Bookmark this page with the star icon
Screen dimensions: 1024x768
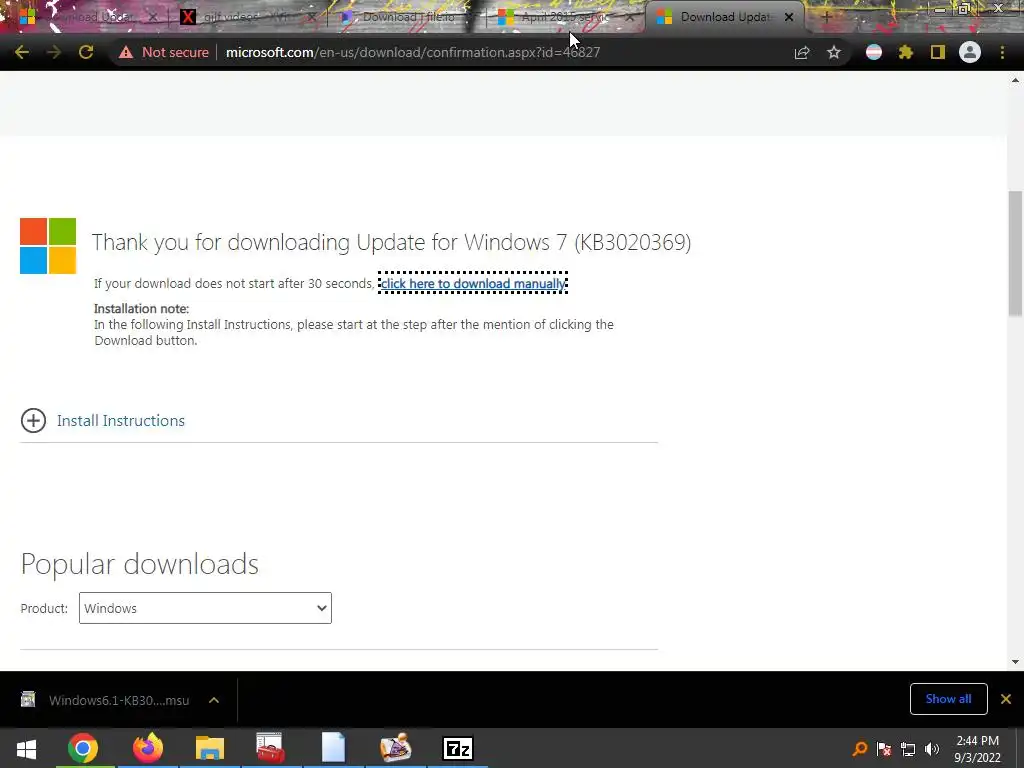click(834, 52)
